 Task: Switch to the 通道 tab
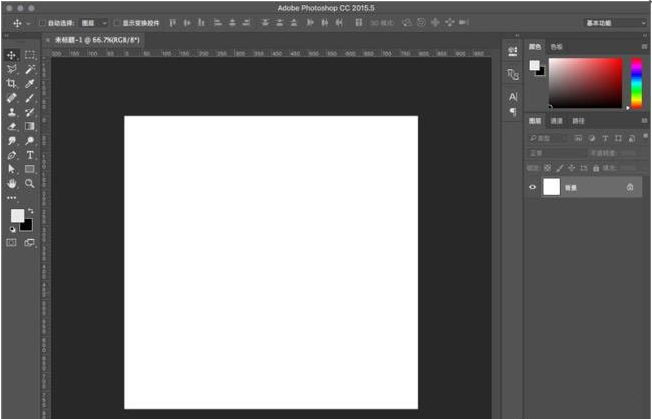click(557, 121)
